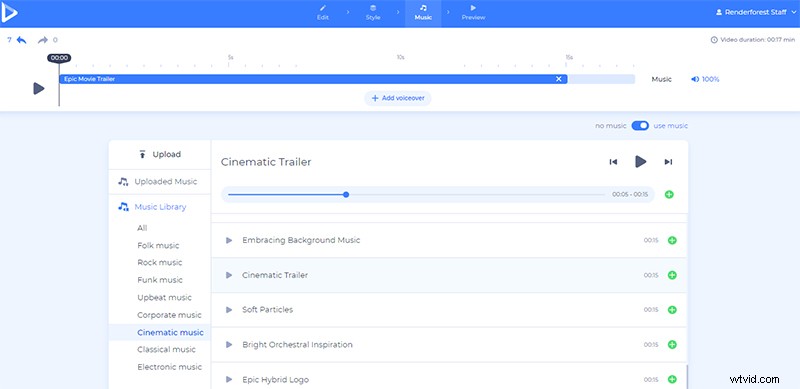This screenshot has height=389, width=800.
Task: Filter by Upbeat music
Action: [164, 298]
